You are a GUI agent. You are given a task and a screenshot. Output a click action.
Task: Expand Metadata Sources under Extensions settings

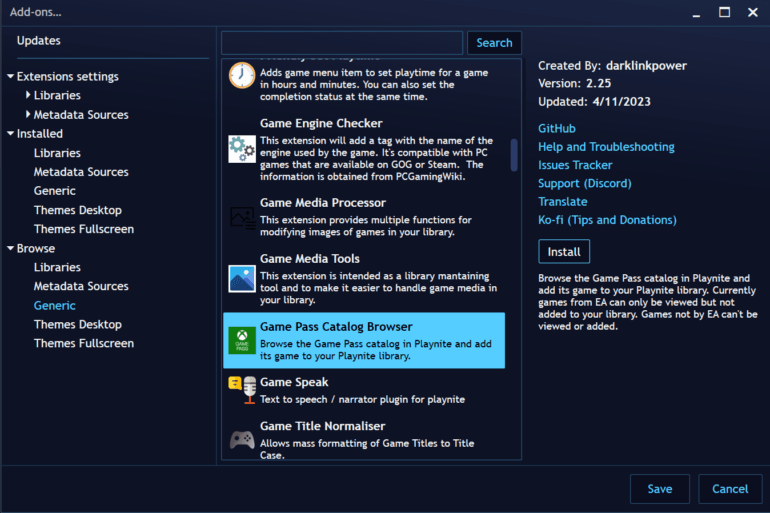[x=28, y=114]
